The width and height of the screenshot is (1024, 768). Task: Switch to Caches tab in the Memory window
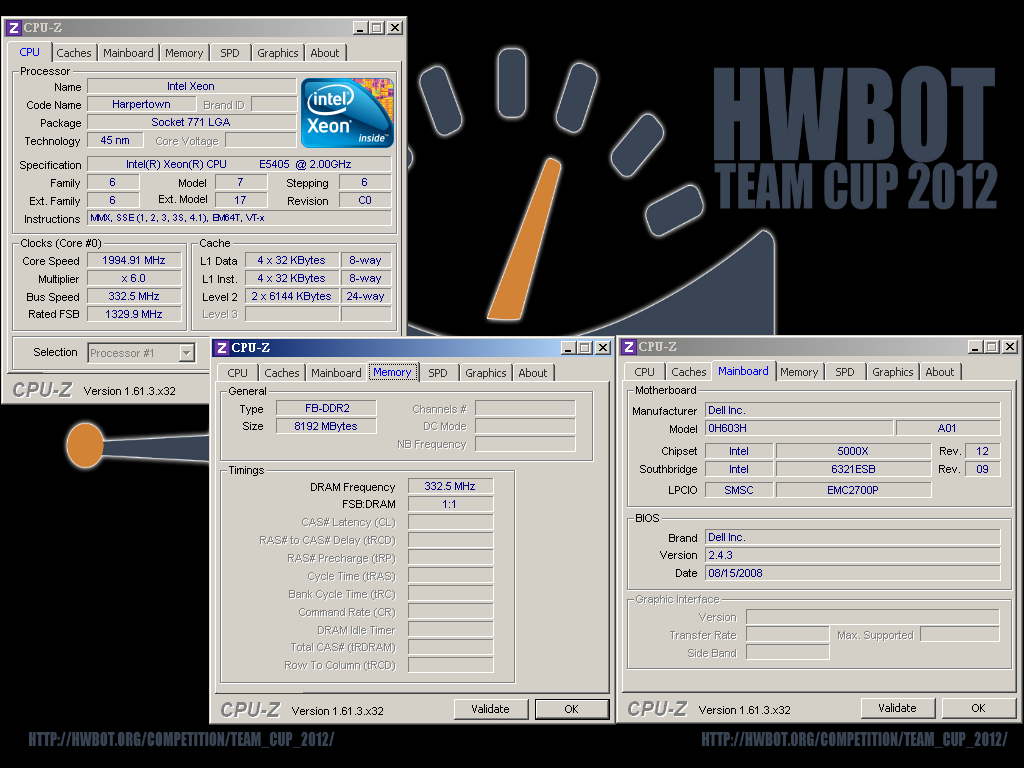281,373
